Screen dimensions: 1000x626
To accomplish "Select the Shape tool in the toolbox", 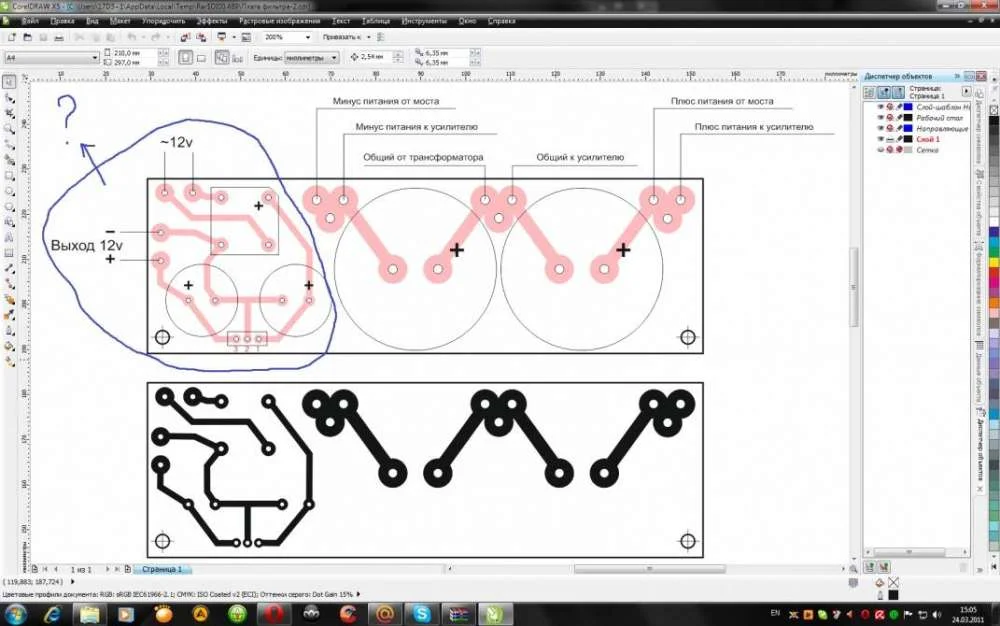I will click(x=9, y=98).
